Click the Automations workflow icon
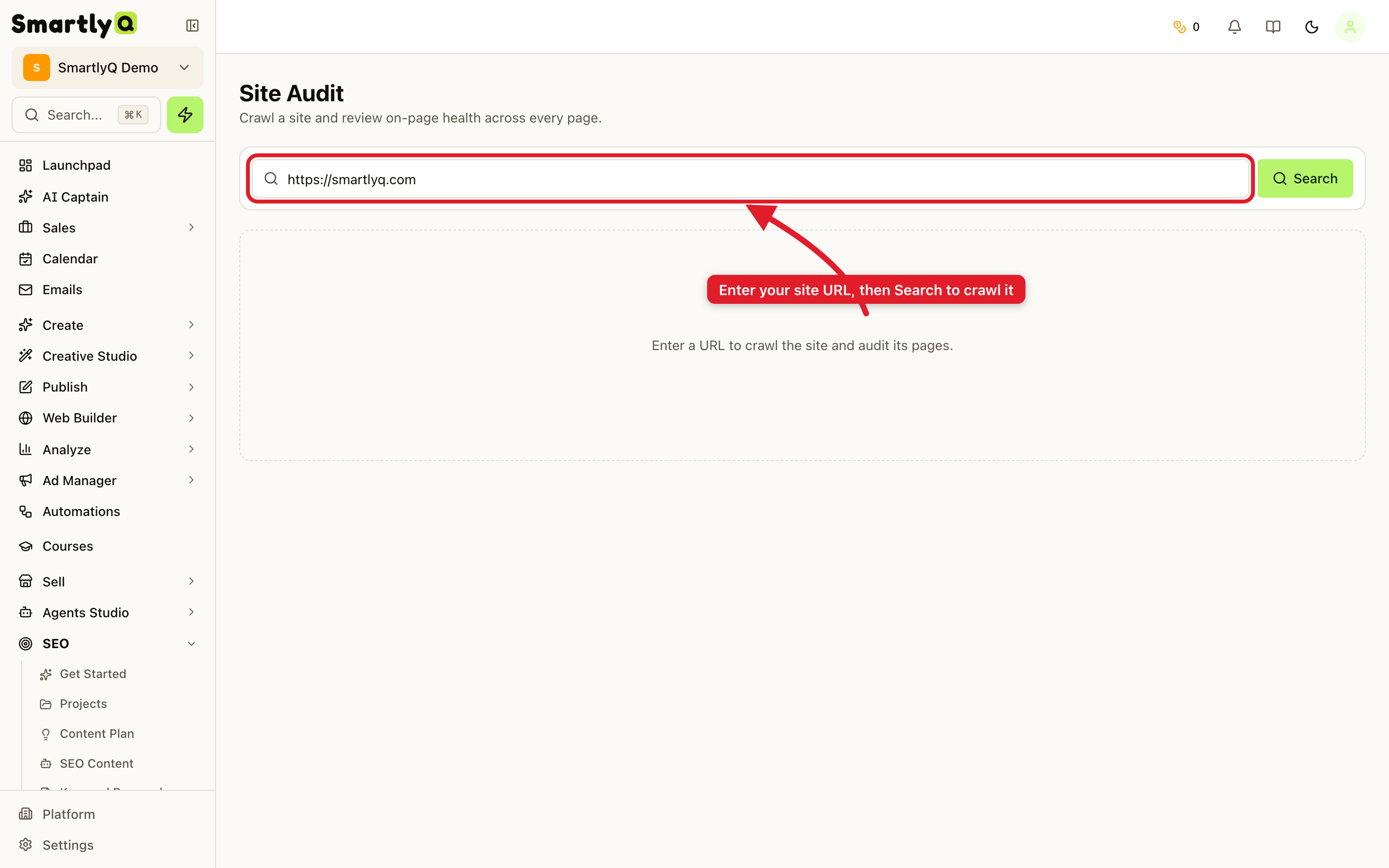 click(x=25, y=512)
